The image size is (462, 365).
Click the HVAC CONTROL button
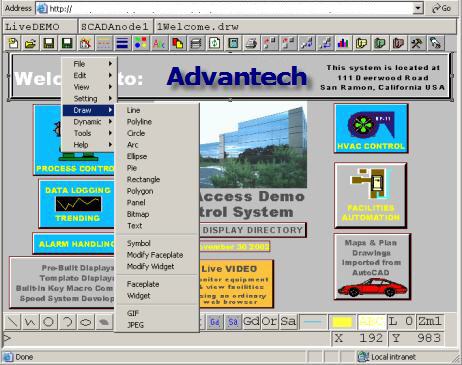click(x=371, y=128)
